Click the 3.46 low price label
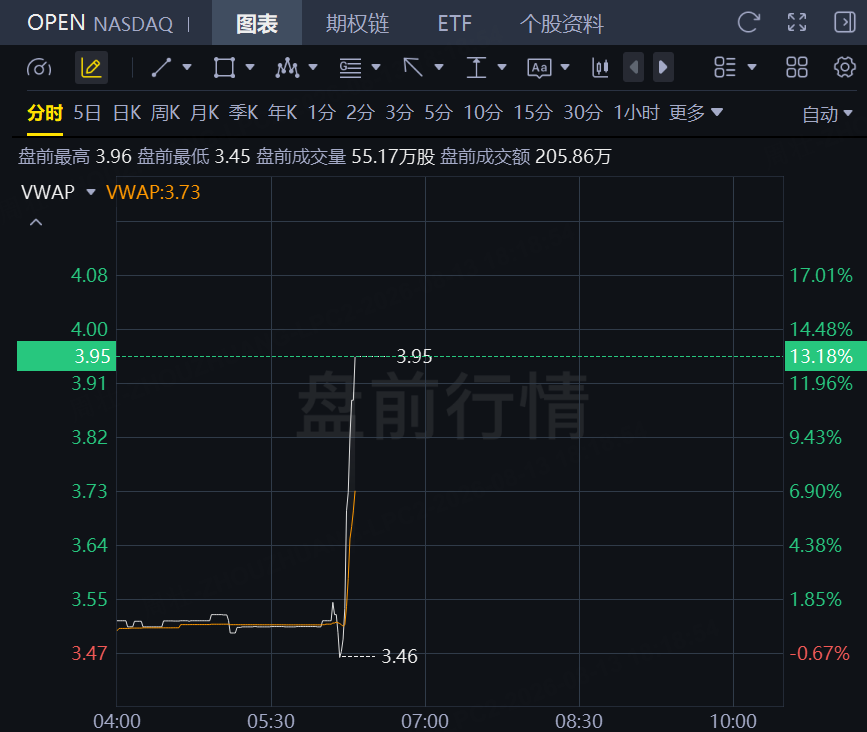This screenshot has height=732, width=867. click(x=399, y=656)
